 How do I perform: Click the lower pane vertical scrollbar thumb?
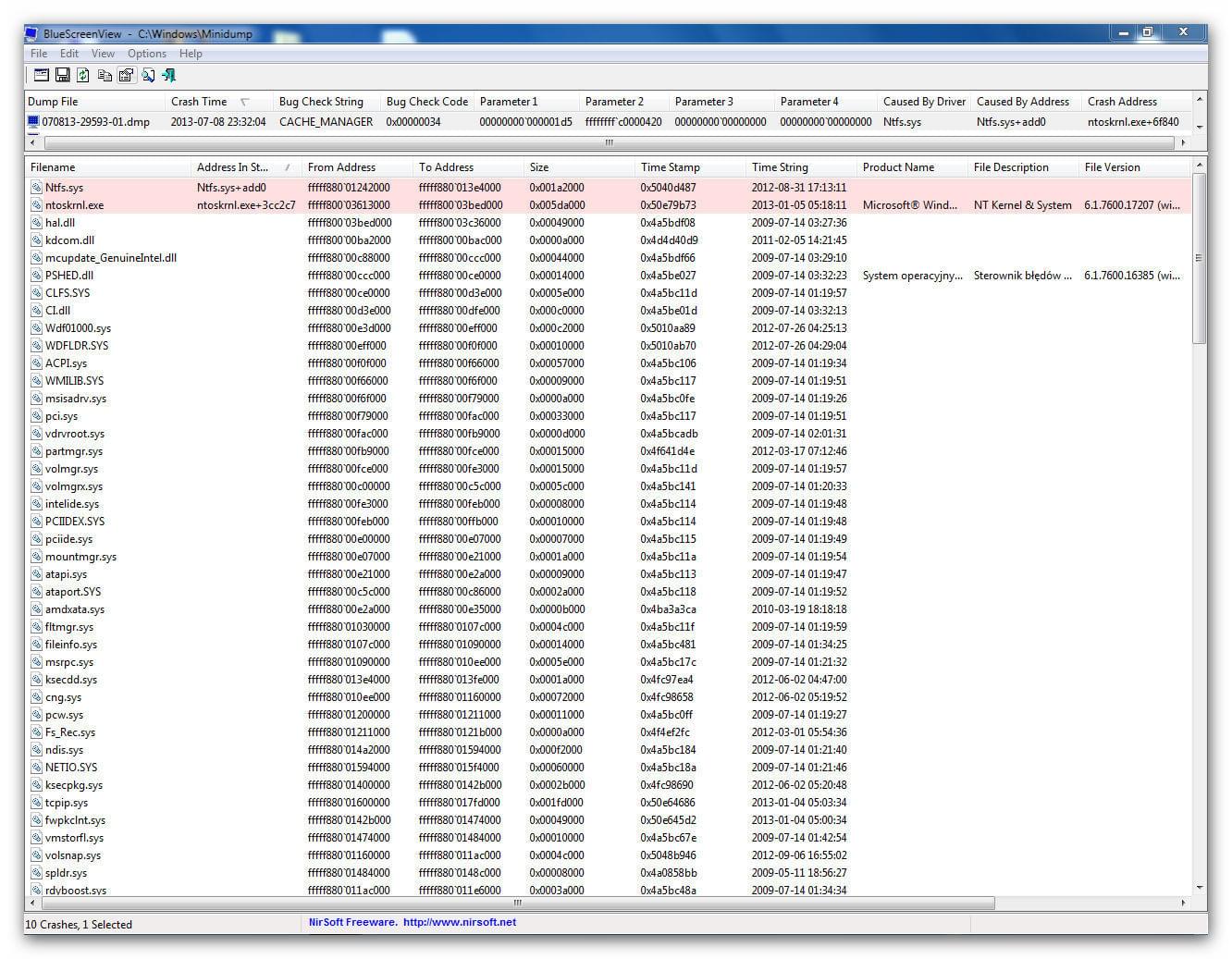[x=1200, y=258]
